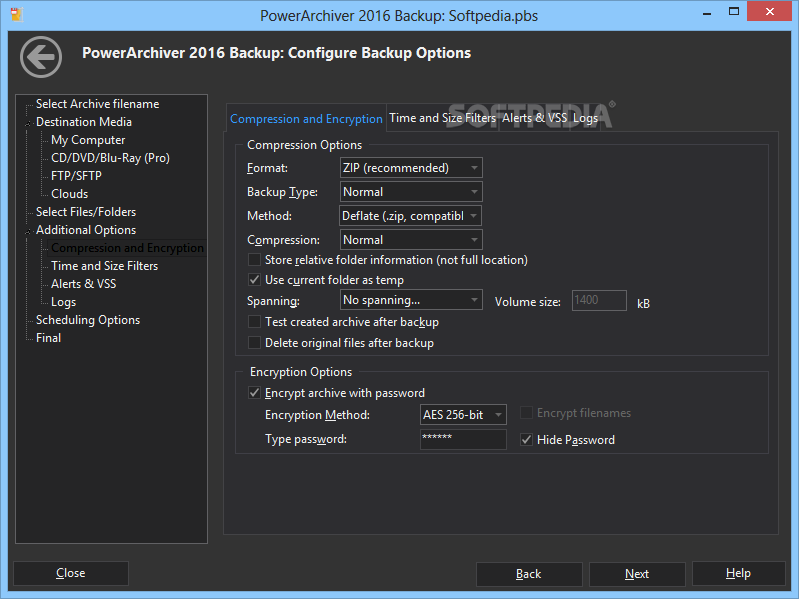Screen dimensions: 799x599
Task: Select Select Archive filename in tree
Action: (97, 104)
